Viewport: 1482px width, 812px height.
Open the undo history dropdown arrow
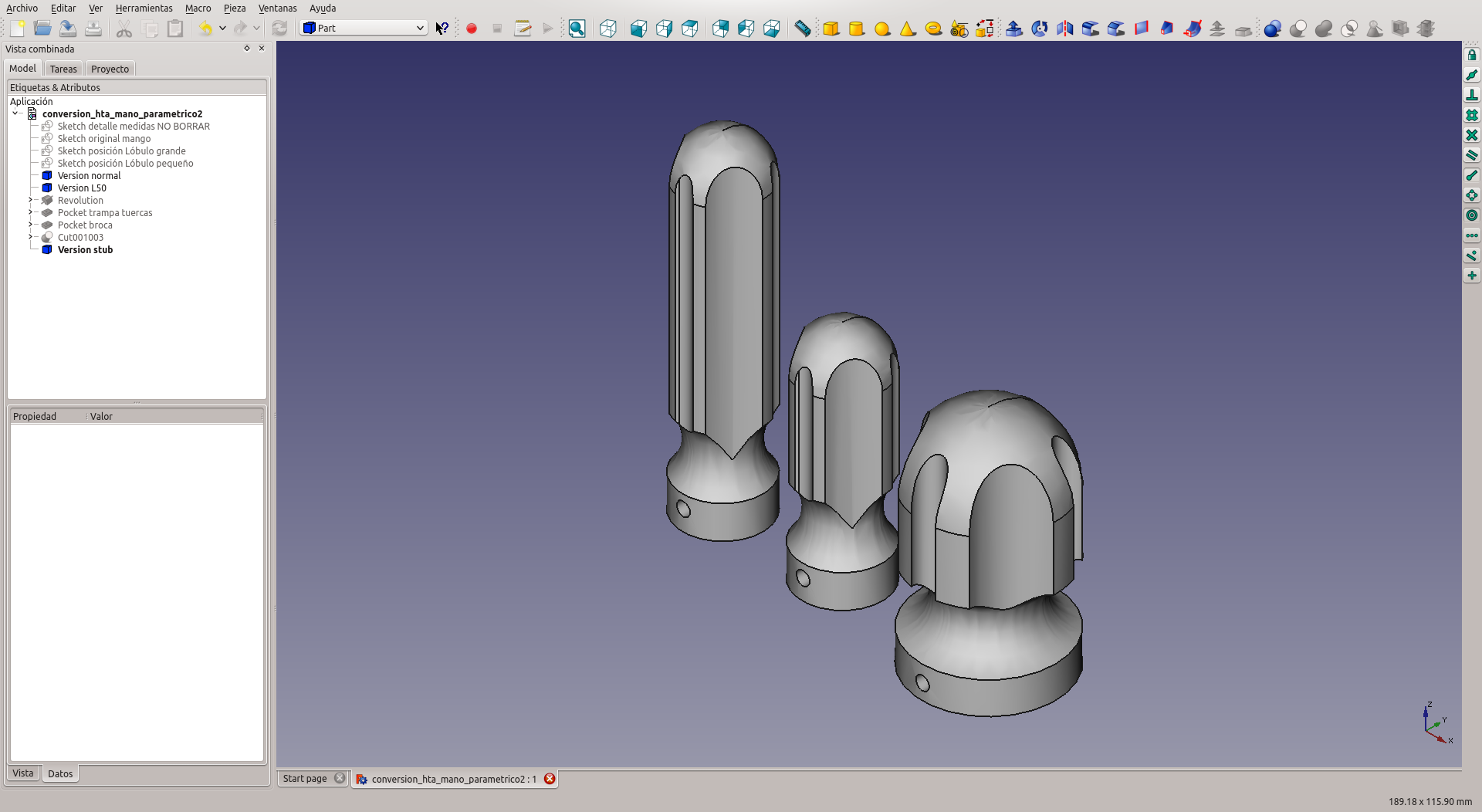tap(222, 29)
